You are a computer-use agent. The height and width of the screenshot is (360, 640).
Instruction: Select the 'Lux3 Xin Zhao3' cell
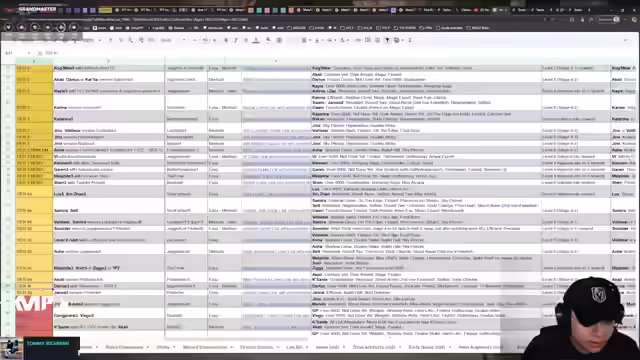(x=109, y=191)
